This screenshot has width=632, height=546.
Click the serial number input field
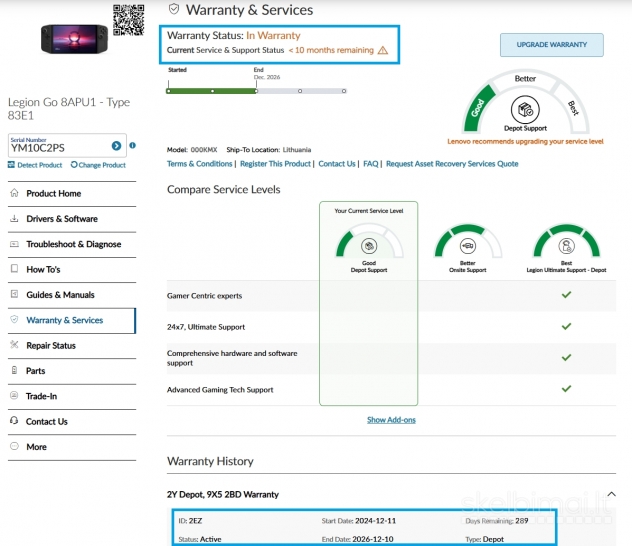click(x=58, y=146)
